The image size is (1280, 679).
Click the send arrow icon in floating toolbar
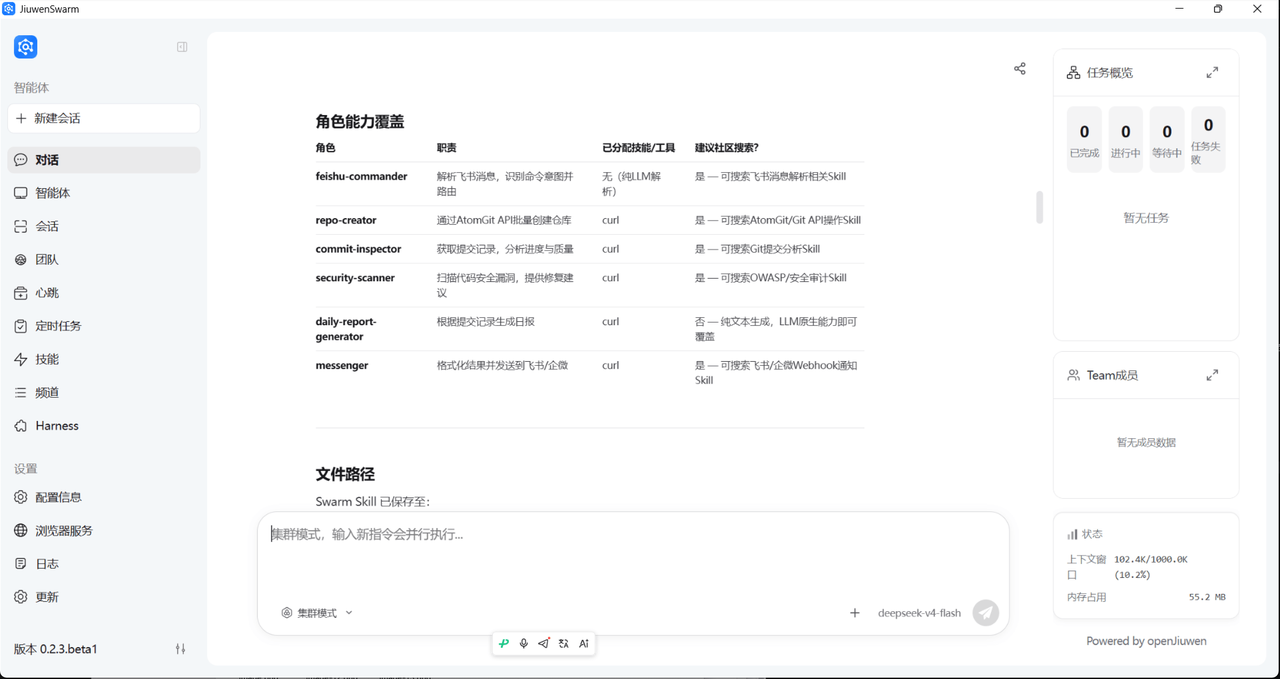click(x=544, y=644)
